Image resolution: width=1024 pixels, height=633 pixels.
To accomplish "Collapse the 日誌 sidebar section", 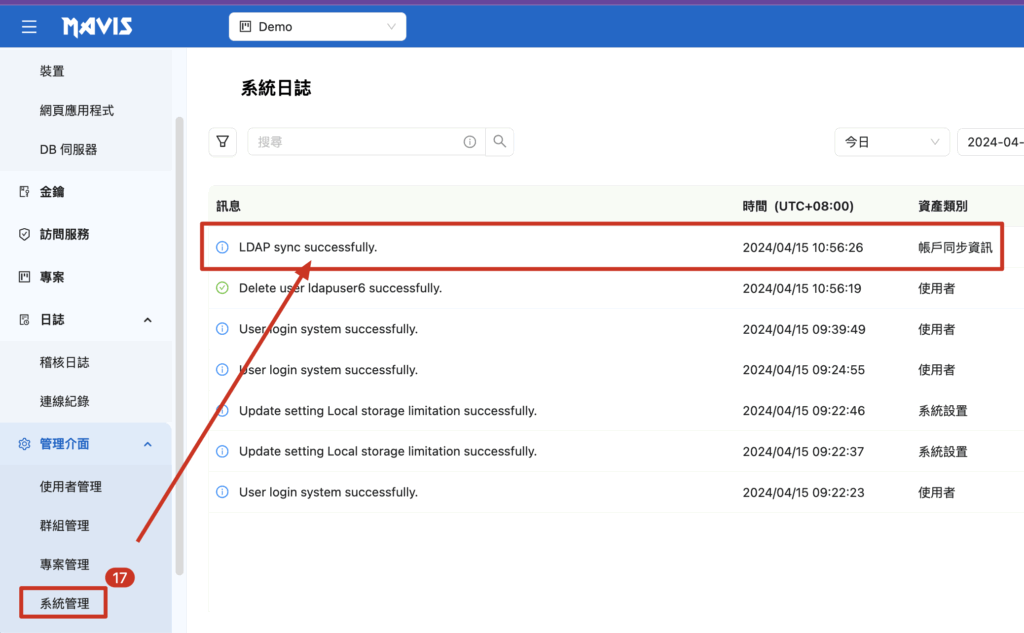I will (x=148, y=320).
